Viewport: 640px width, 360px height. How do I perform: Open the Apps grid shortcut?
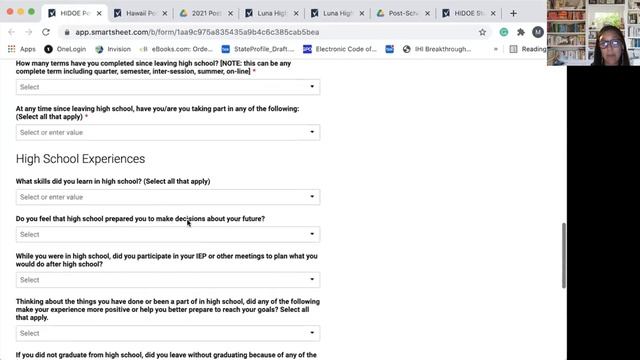click(22, 49)
